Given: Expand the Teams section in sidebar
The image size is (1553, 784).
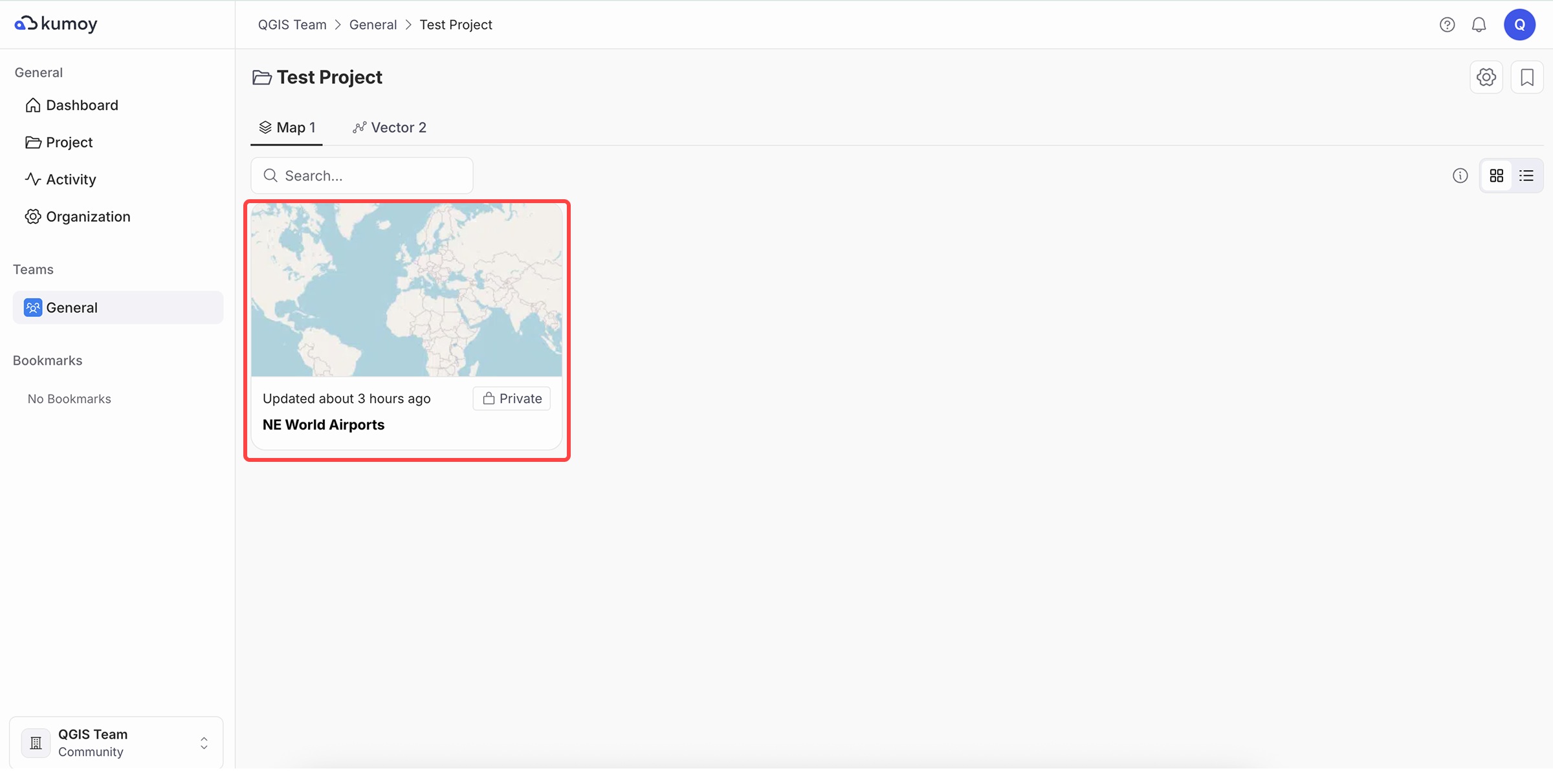Looking at the screenshot, I should click(33, 269).
